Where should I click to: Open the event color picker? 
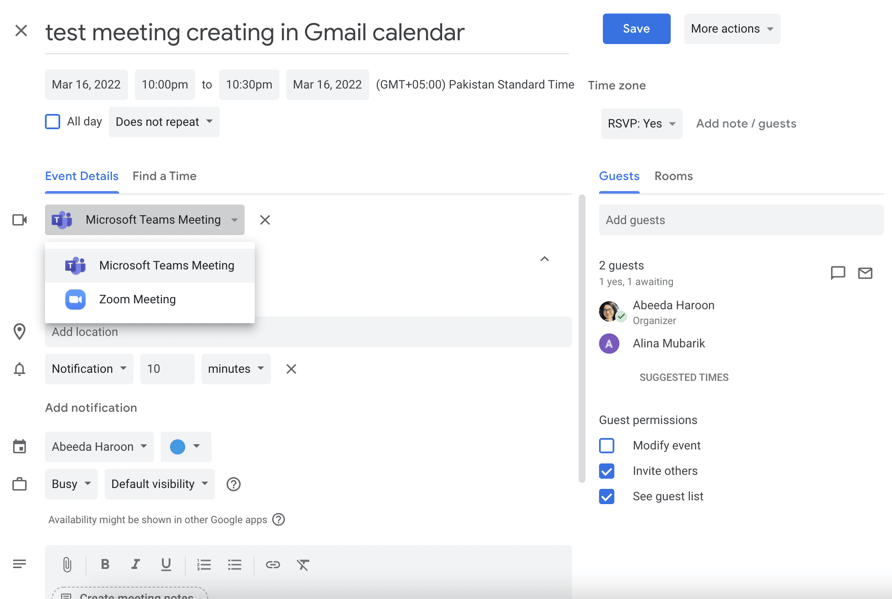point(185,446)
